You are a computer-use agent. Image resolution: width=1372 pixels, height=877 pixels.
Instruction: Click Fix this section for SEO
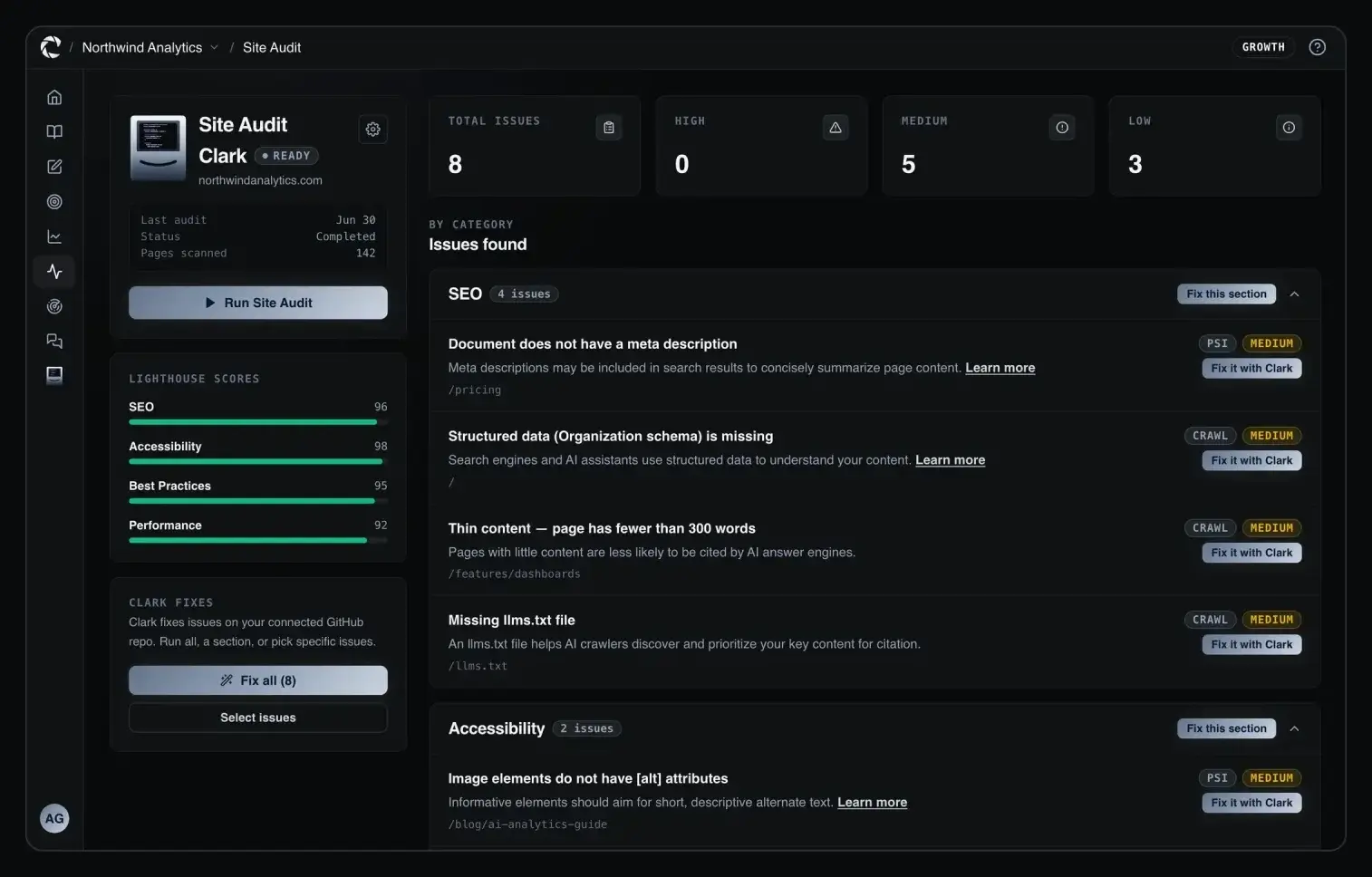(1226, 294)
